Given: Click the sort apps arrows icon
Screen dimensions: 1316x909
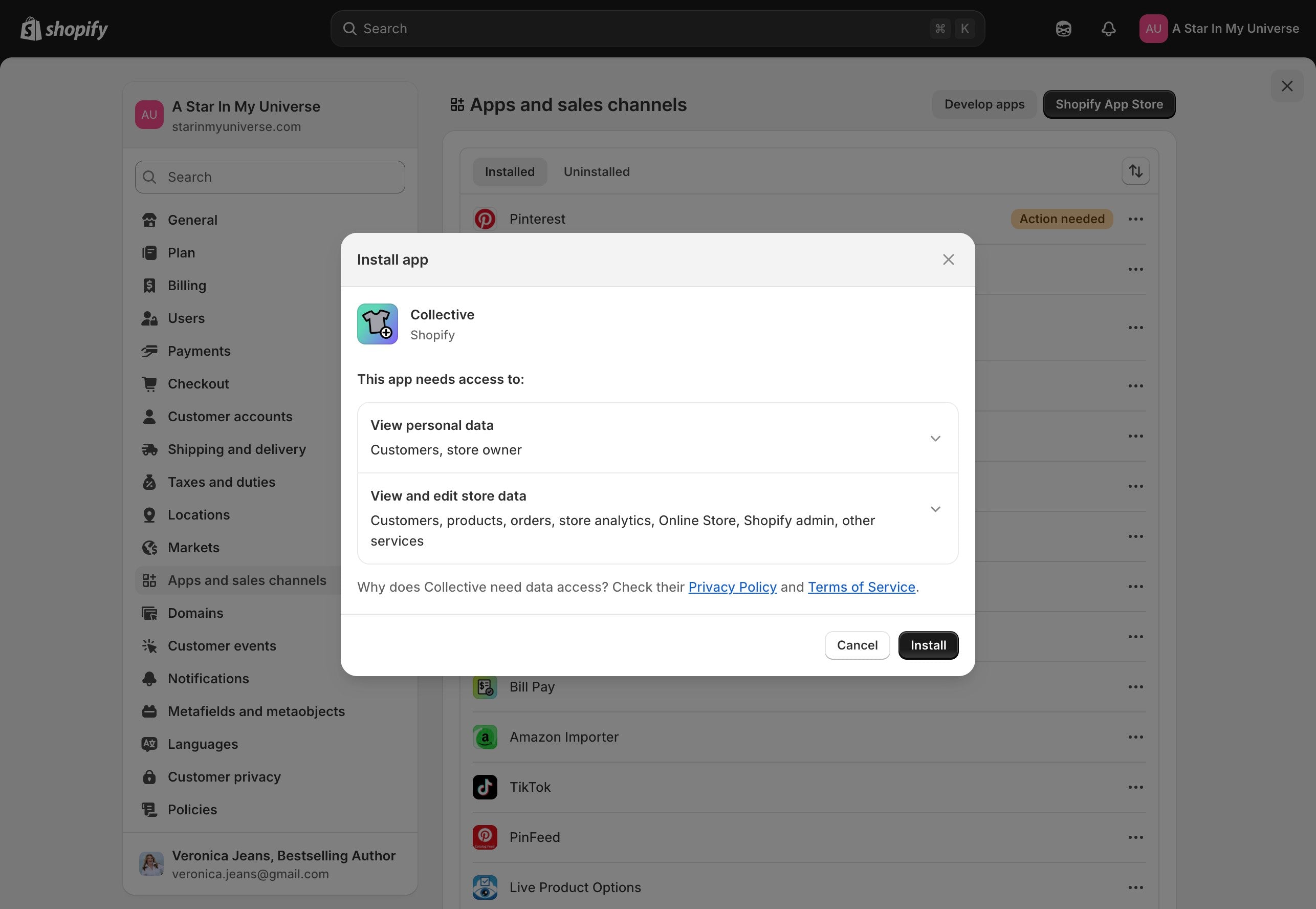Looking at the screenshot, I should [1135, 171].
